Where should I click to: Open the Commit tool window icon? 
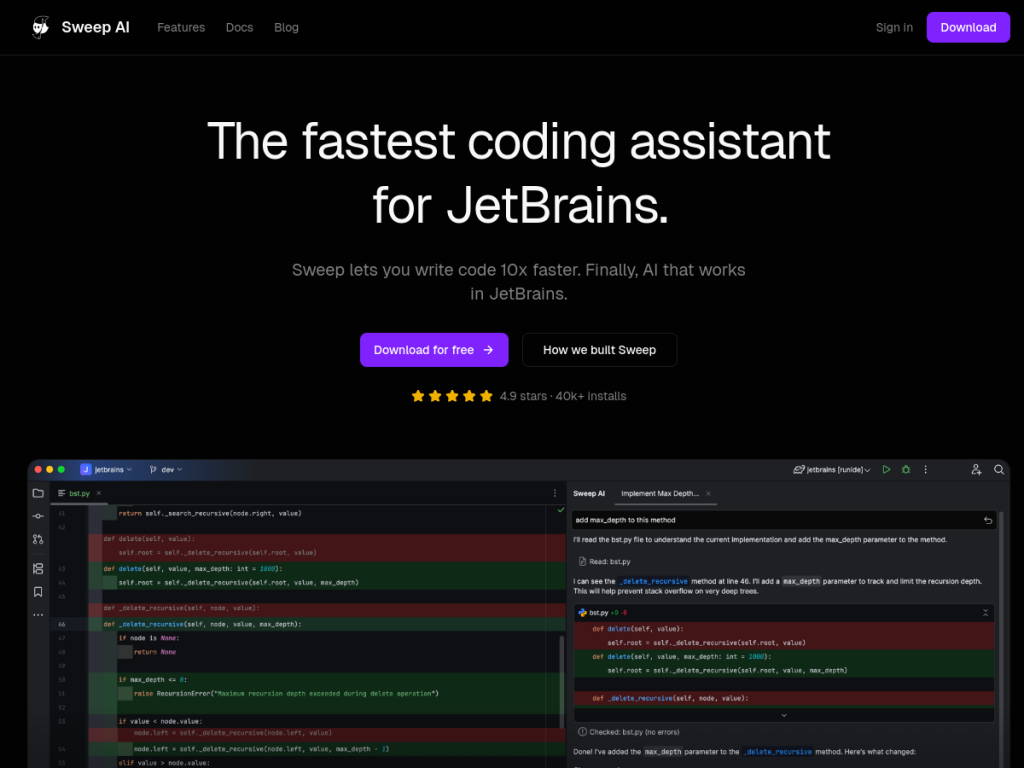tap(38, 516)
